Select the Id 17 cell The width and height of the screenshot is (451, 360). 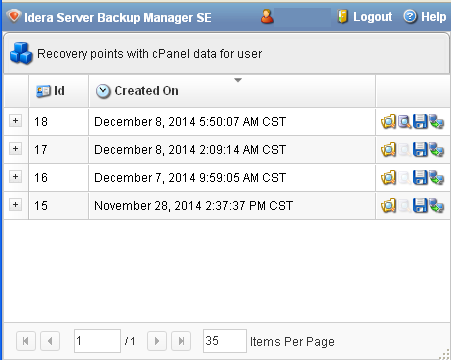coord(59,150)
